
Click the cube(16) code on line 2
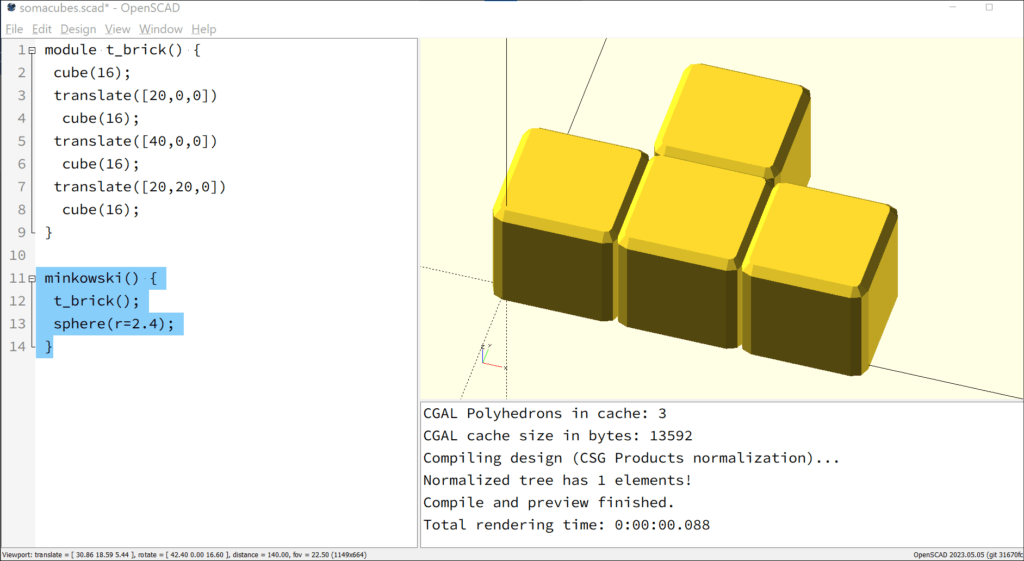pos(91,72)
